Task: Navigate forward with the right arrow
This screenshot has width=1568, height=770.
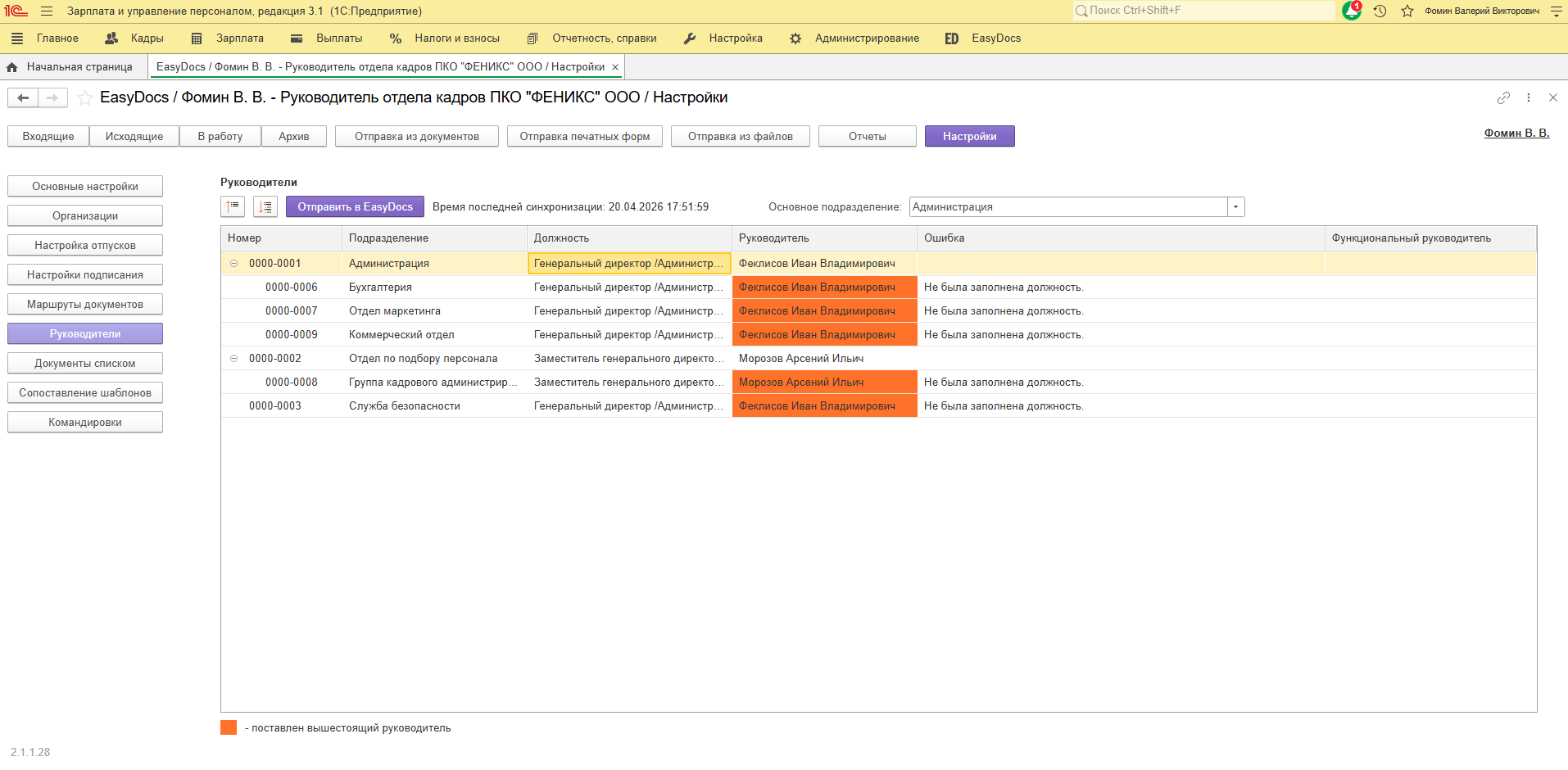Action: [x=52, y=98]
